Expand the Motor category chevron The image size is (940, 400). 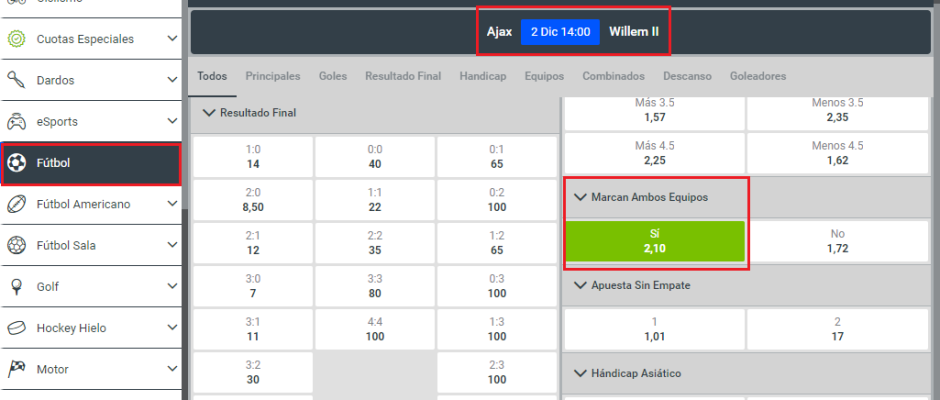point(172,369)
